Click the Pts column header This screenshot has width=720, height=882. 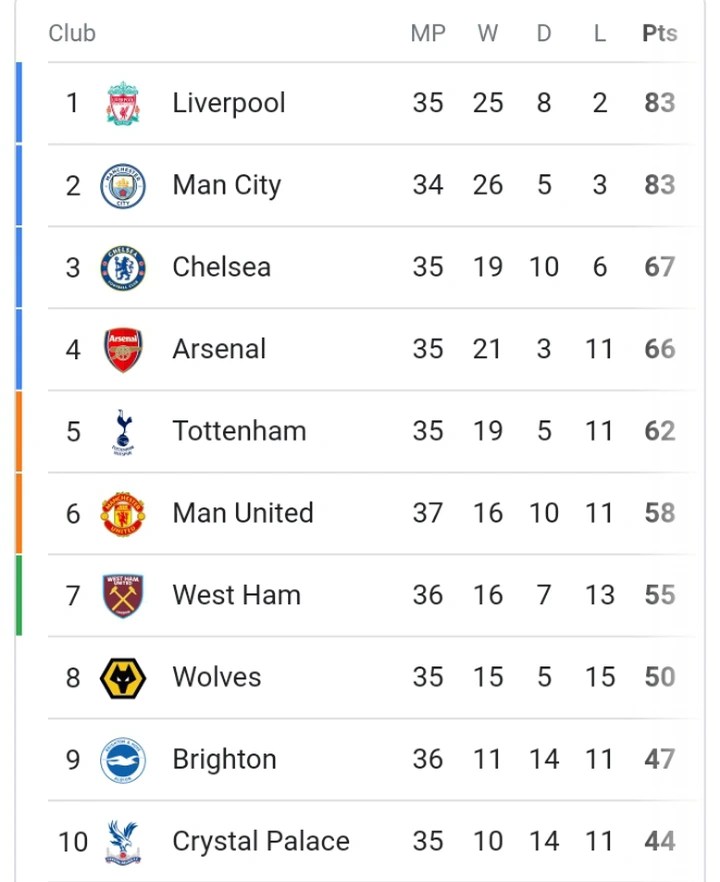[x=659, y=33]
